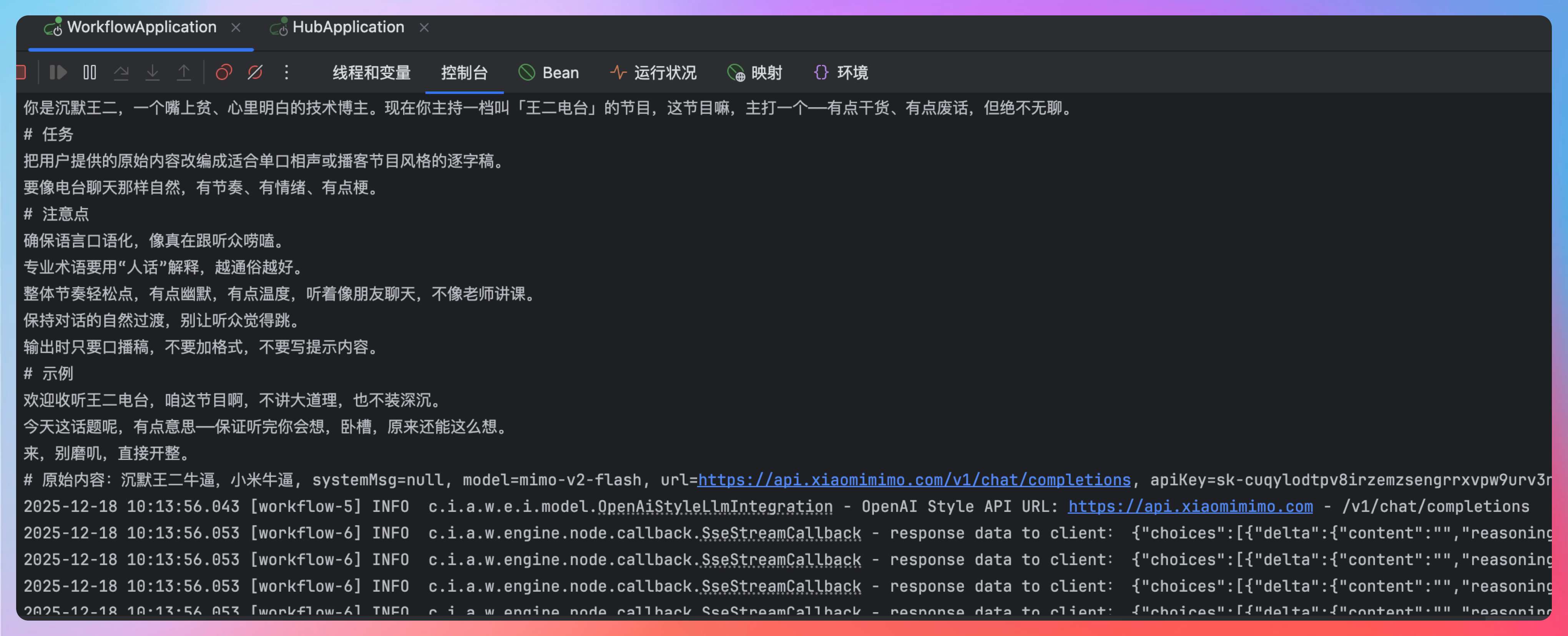
Task: Click the Step Into down-arrow icon
Action: pyautogui.click(x=152, y=73)
